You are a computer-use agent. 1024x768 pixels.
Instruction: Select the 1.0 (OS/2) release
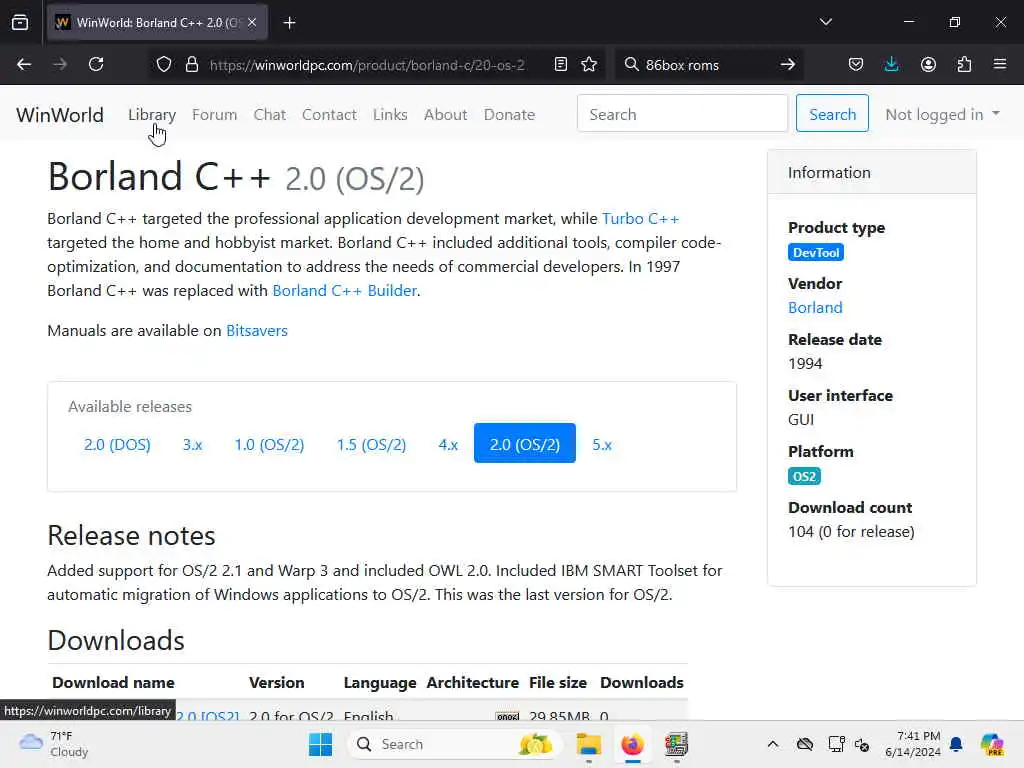coord(269,444)
